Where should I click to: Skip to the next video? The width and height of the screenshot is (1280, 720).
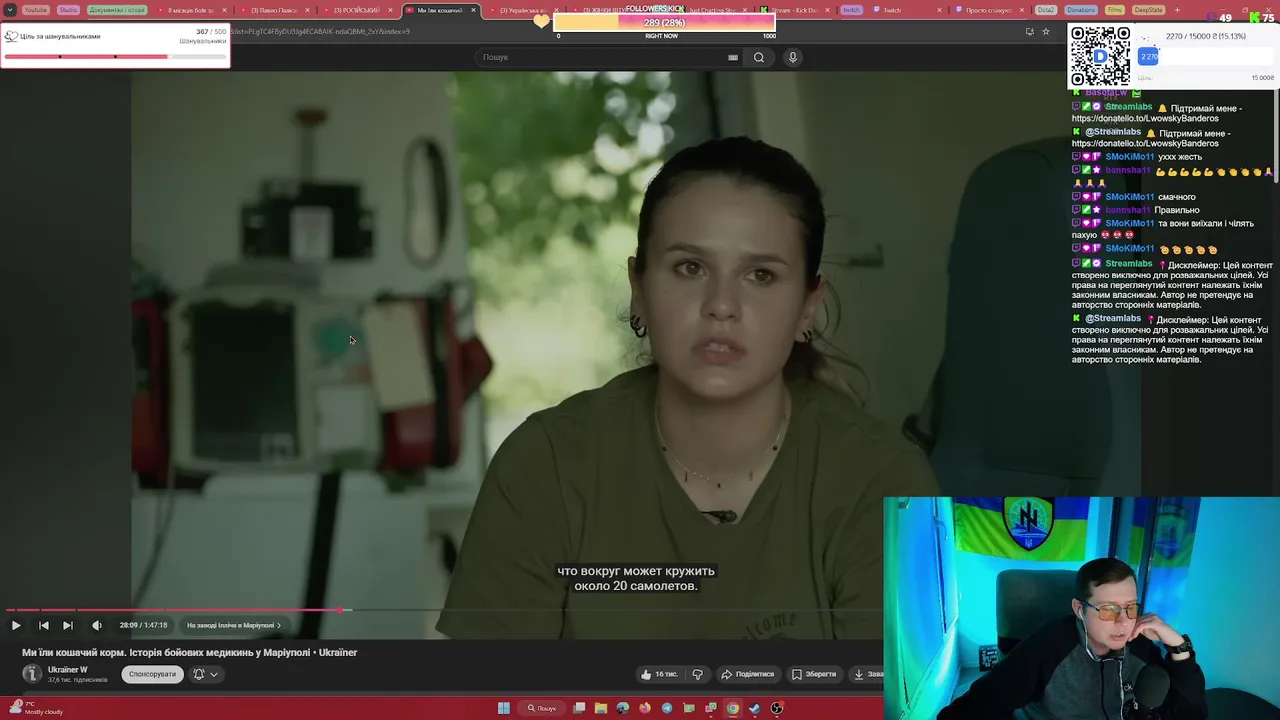(67, 625)
